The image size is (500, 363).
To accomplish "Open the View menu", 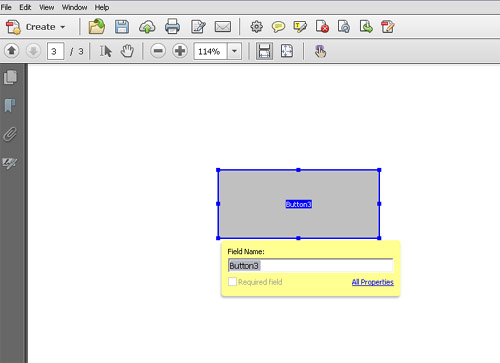I will pos(46,7).
